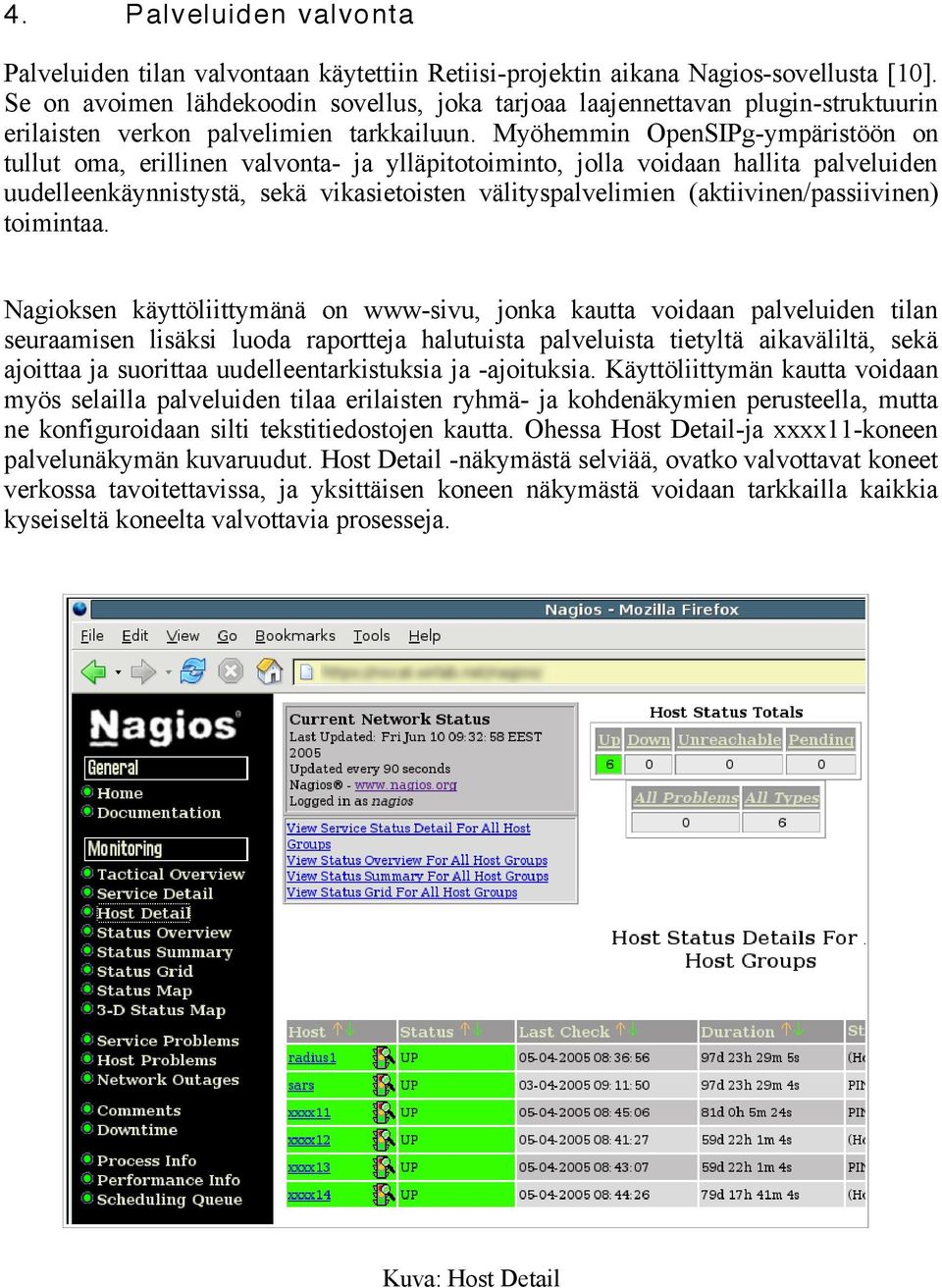
Task: Open Status Grid in the sidebar
Action: tap(144, 971)
